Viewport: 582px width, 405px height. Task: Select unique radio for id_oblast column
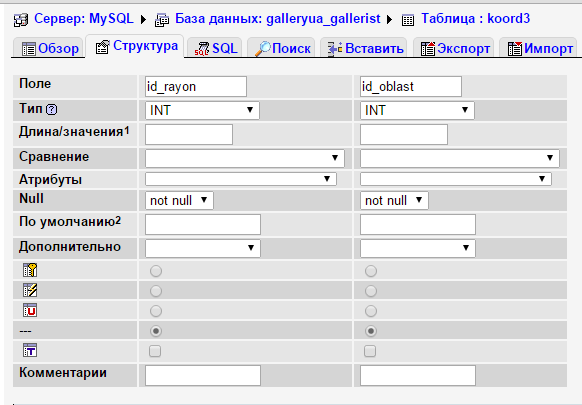pyautogui.click(x=371, y=311)
